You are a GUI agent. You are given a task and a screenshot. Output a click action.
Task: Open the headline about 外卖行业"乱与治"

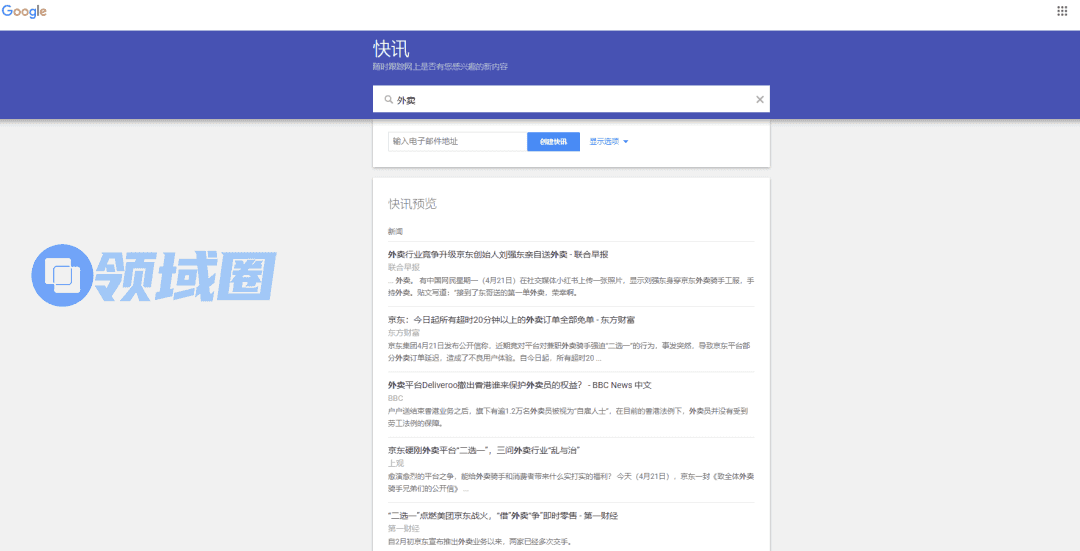[484, 450]
